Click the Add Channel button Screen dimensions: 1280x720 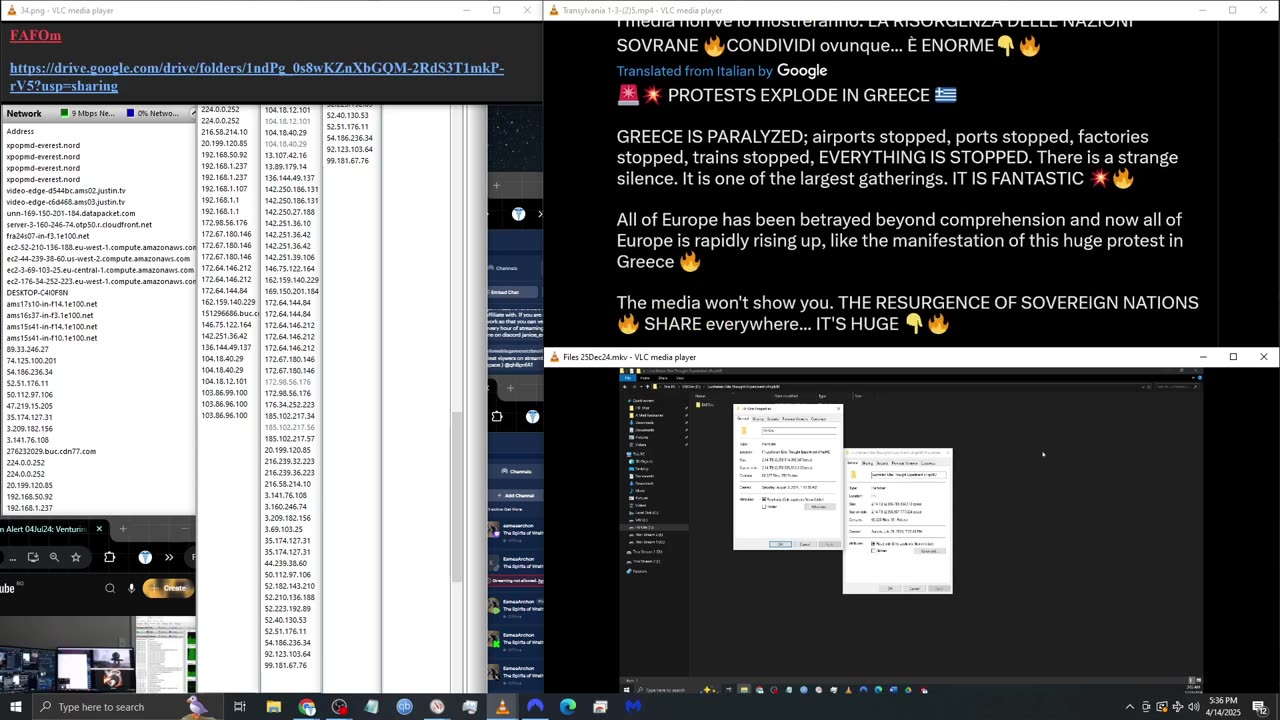(x=515, y=495)
